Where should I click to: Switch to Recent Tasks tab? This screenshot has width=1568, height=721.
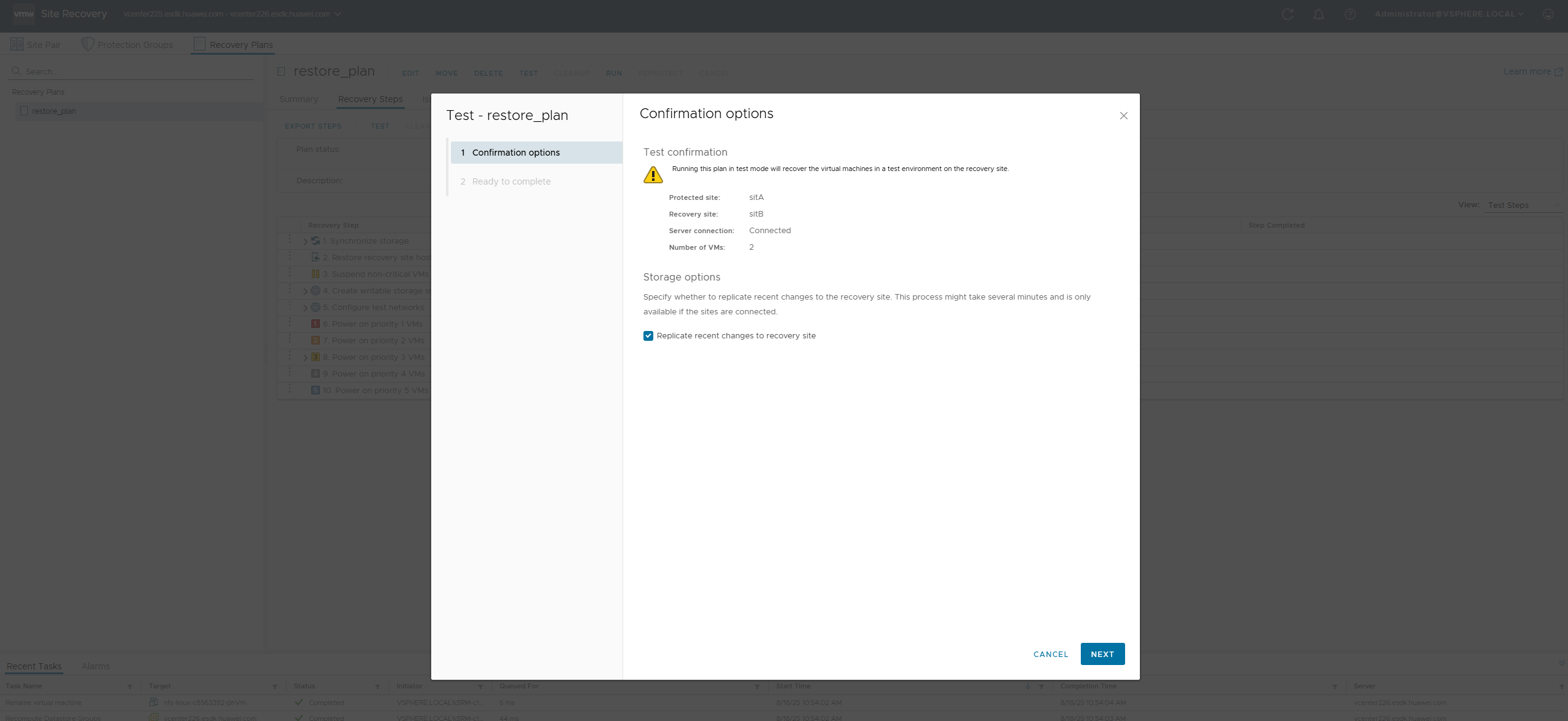tap(34, 666)
